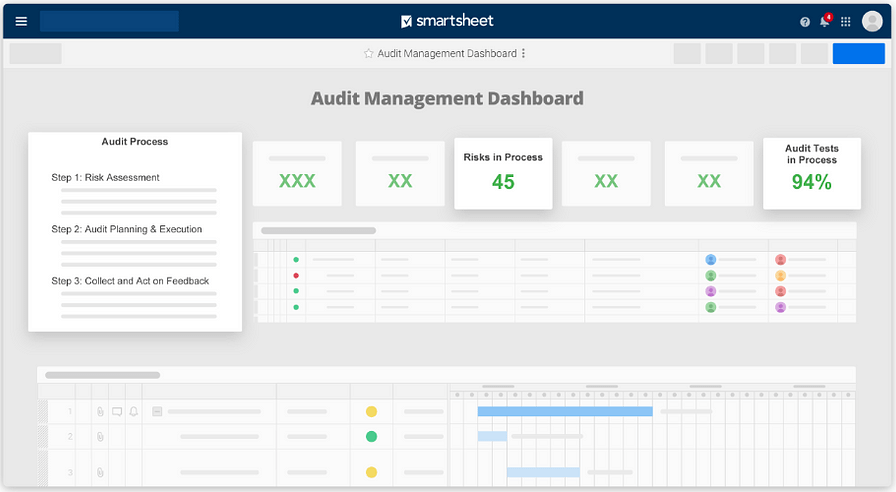This screenshot has height=492, width=896.
Task: Click the yellow status ball in row 1
Action: click(371, 411)
